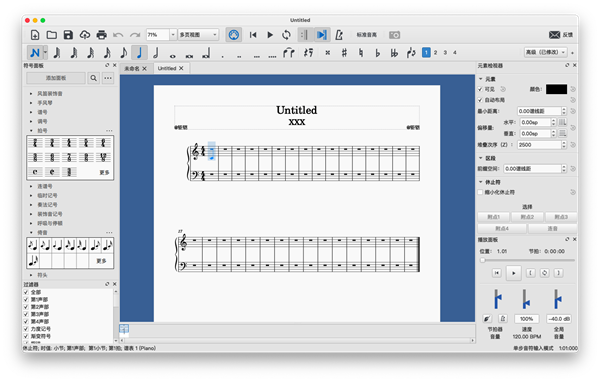Select the half note duration

156,52
